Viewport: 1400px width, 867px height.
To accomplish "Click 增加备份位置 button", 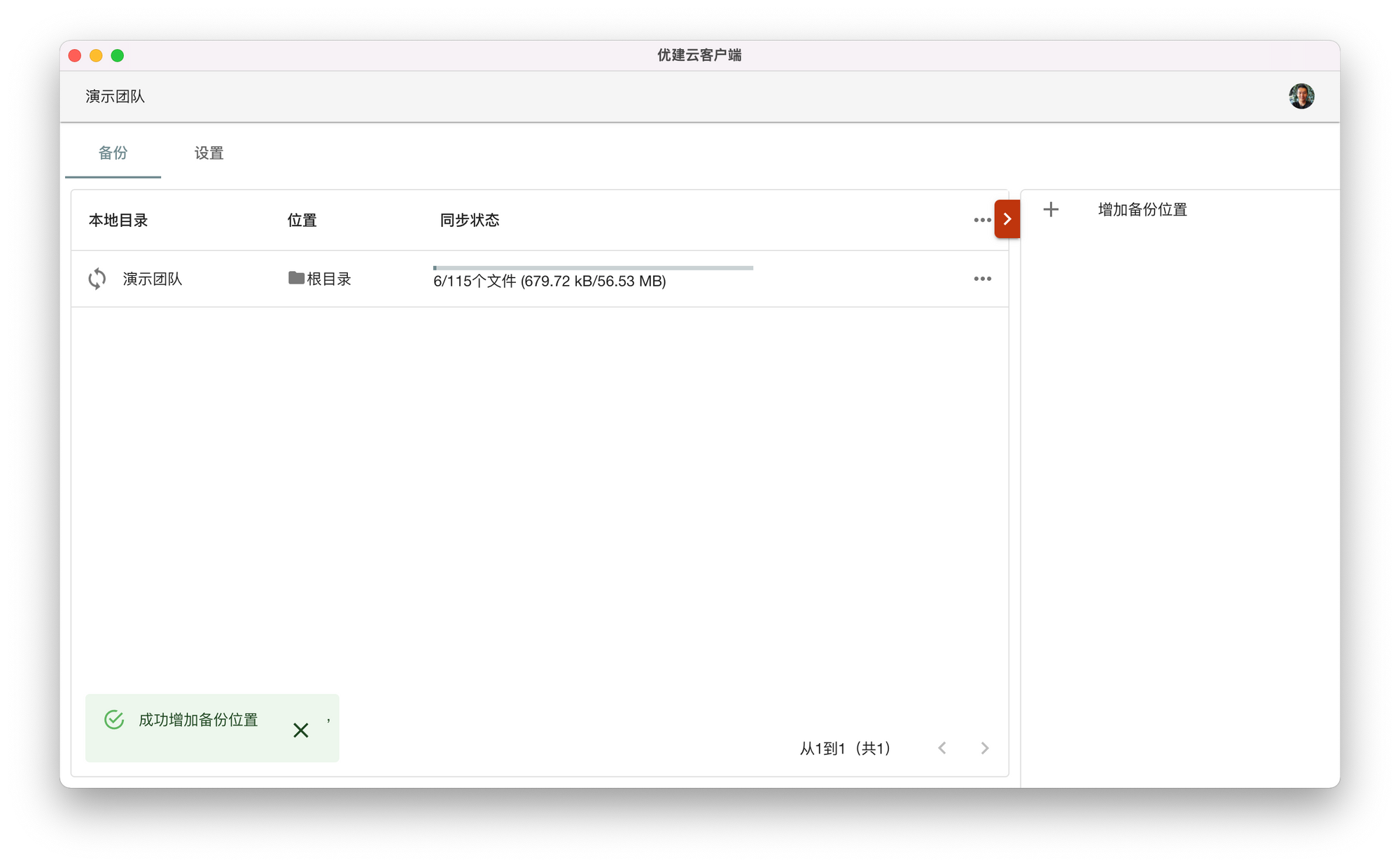I will (1142, 209).
